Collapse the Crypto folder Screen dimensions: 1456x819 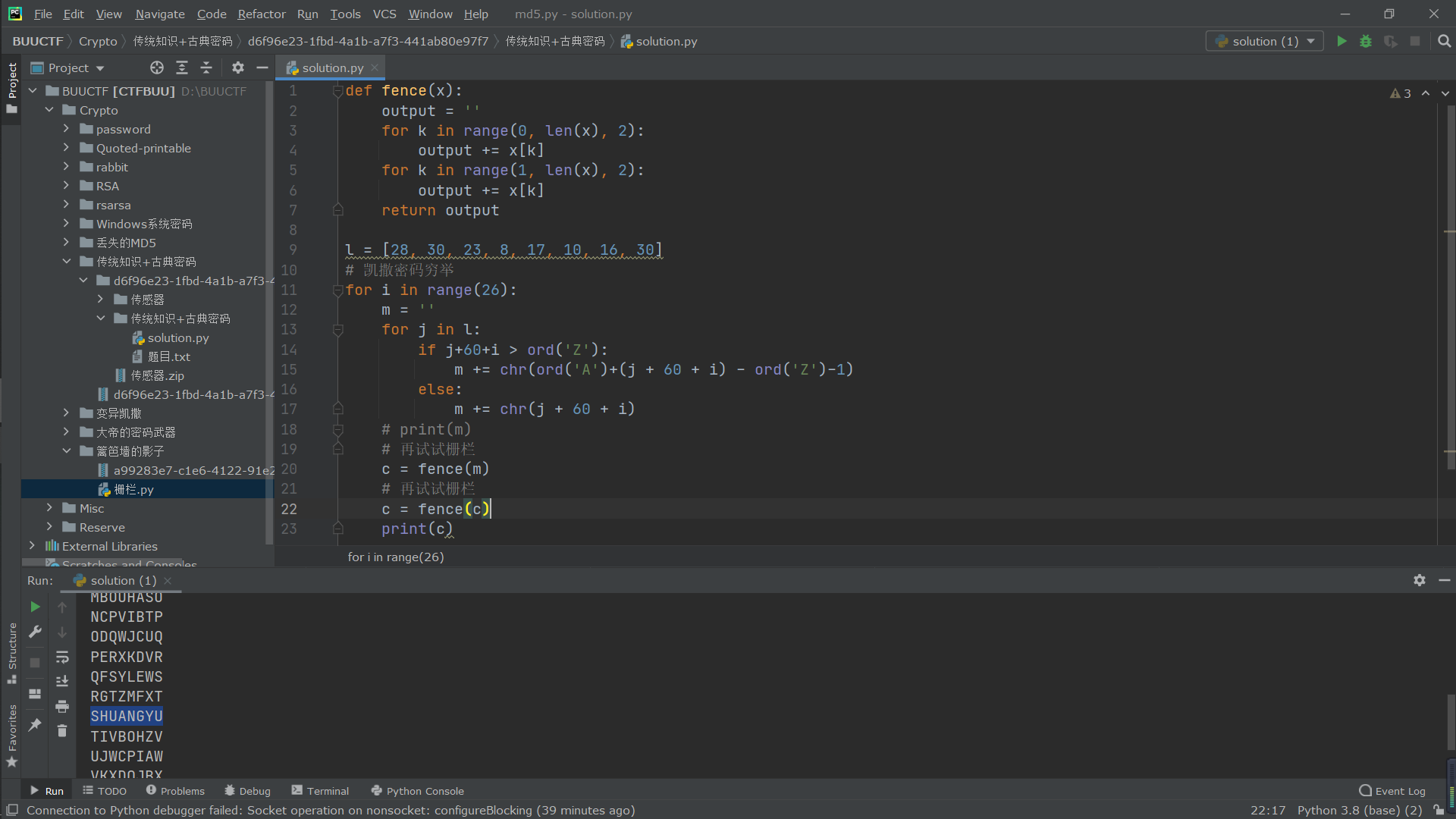(50, 110)
